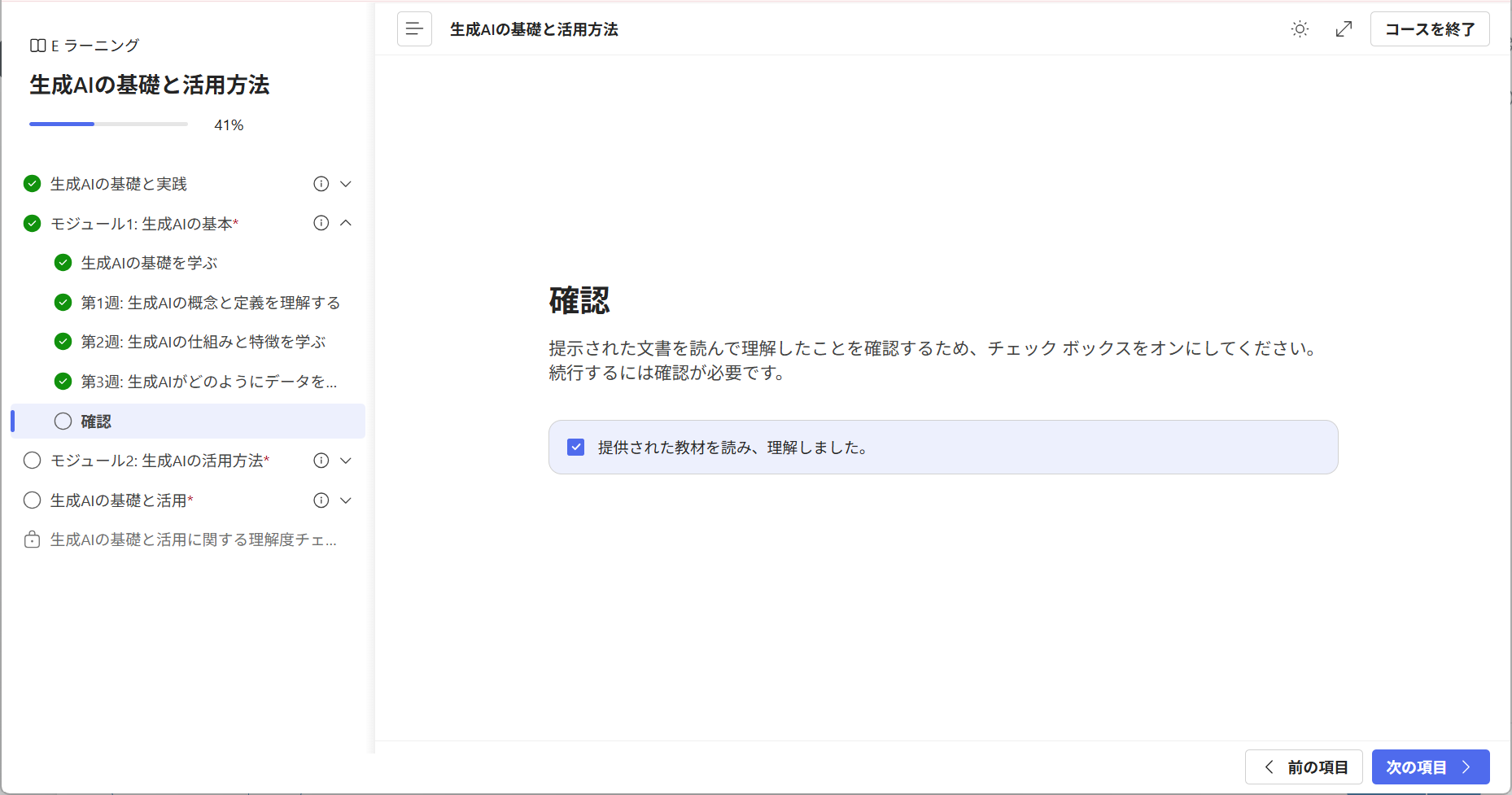Image resolution: width=1512 pixels, height=795 pixels.
Task: Click the 確認 page heading
Action: 579,300
